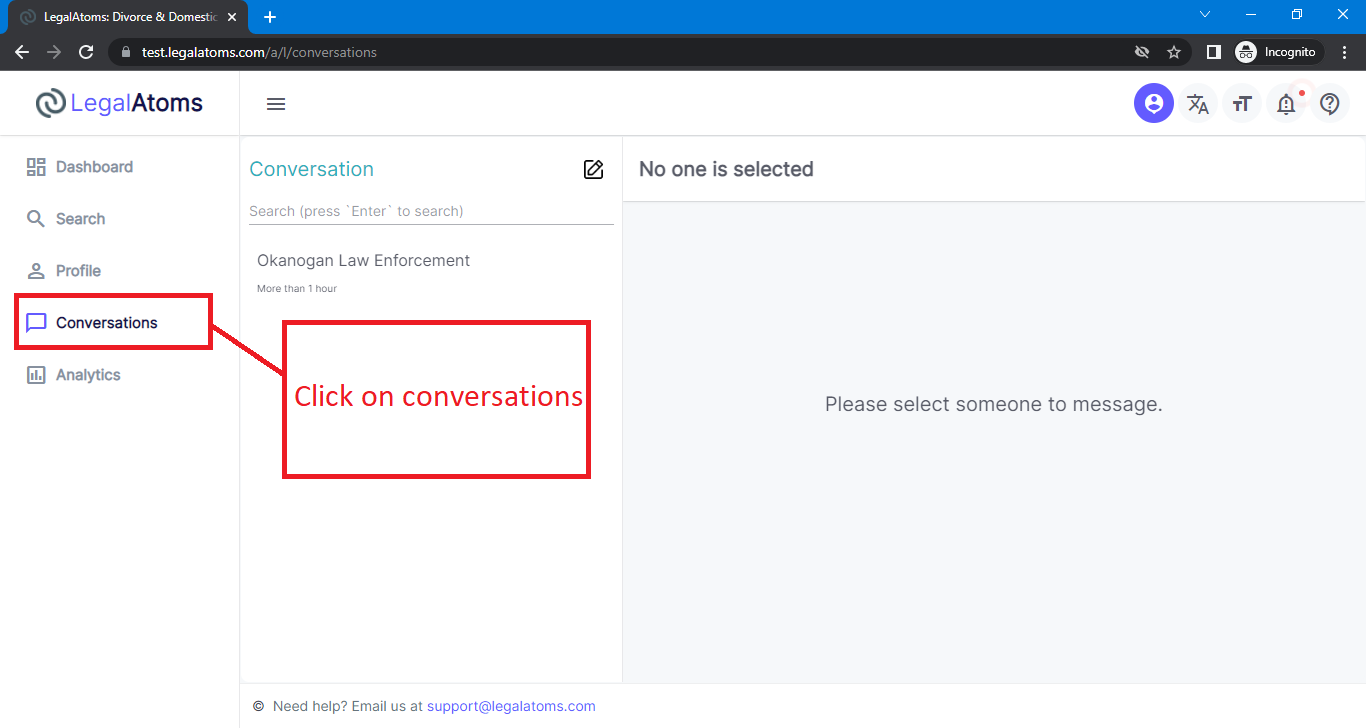This screenshot has height=728, width=1366.
Task: Click the address bar URL
Action: click(259, 52)
